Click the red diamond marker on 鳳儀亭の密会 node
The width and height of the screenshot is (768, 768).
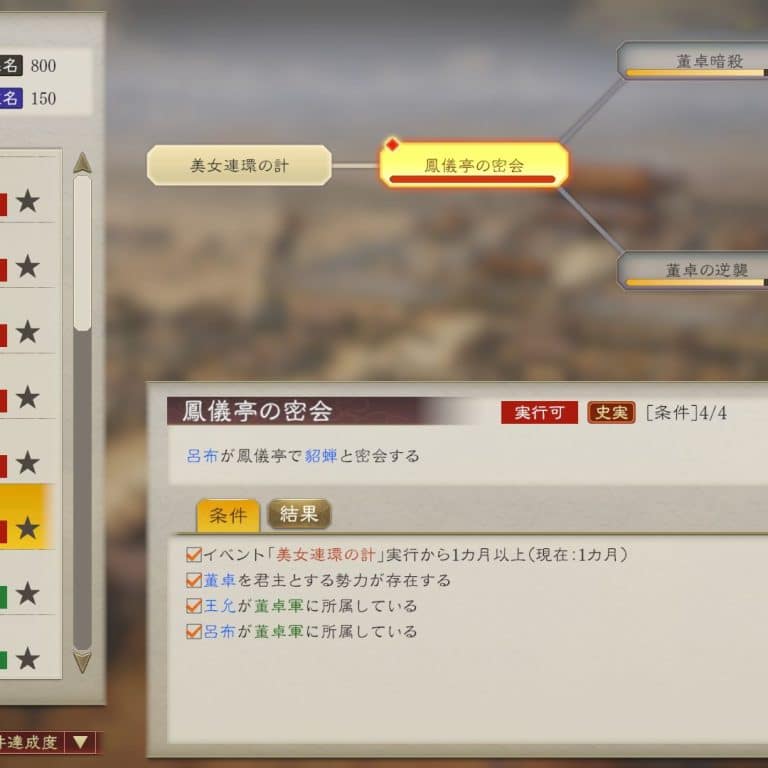(392, 144)
